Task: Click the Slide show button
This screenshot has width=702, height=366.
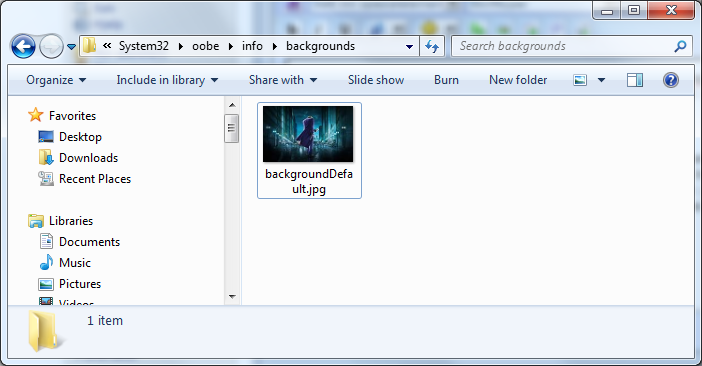Action: click(376, 80)
